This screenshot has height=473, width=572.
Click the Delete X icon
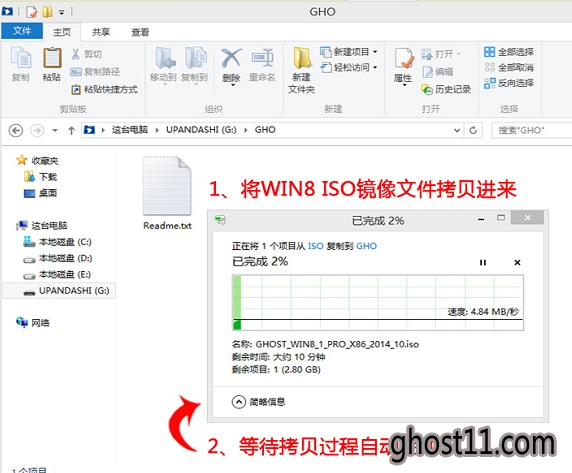pyautogui.click(x=231, y=58)
